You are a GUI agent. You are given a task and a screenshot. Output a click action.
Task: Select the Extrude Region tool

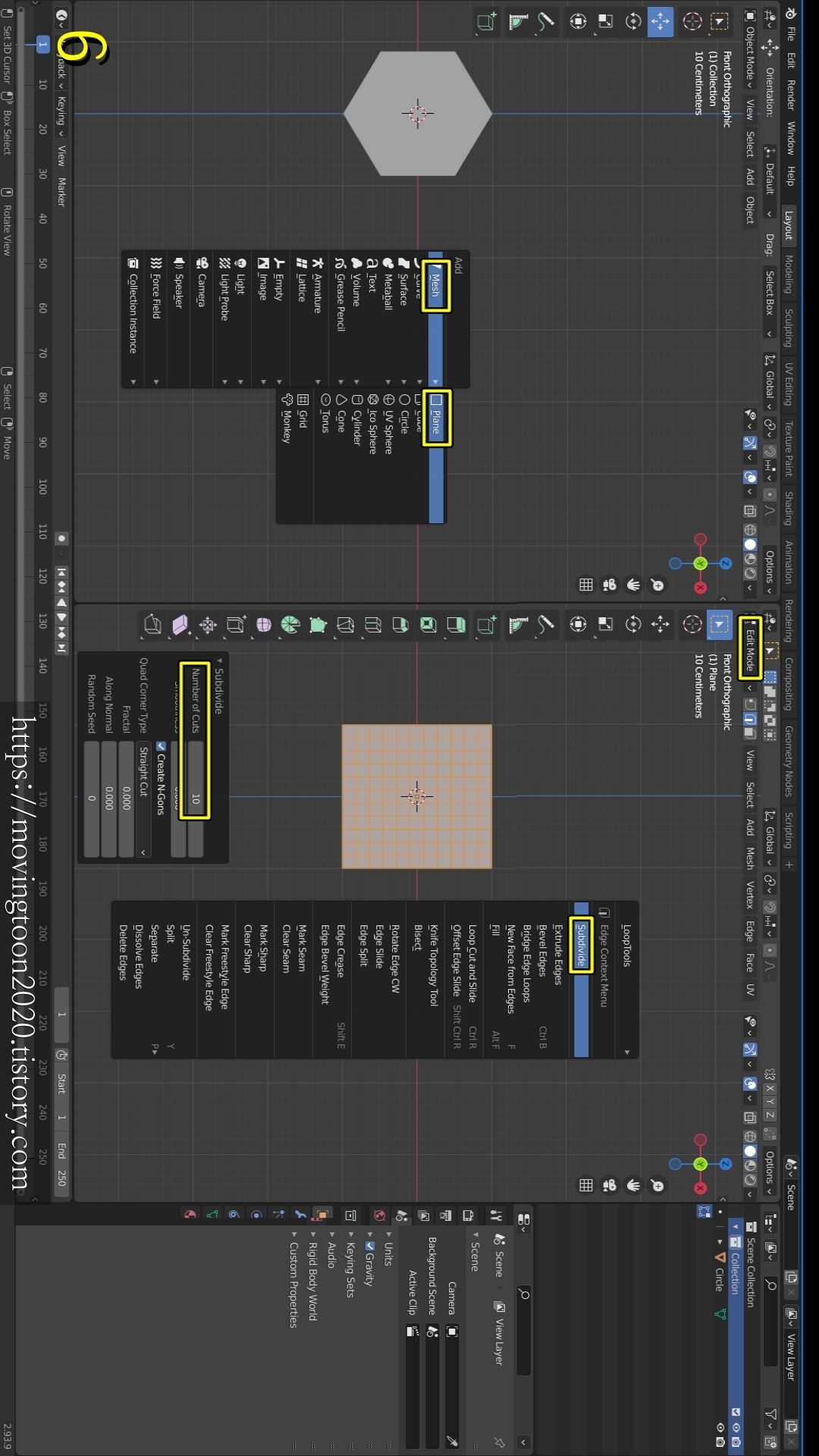click(456, 624)
